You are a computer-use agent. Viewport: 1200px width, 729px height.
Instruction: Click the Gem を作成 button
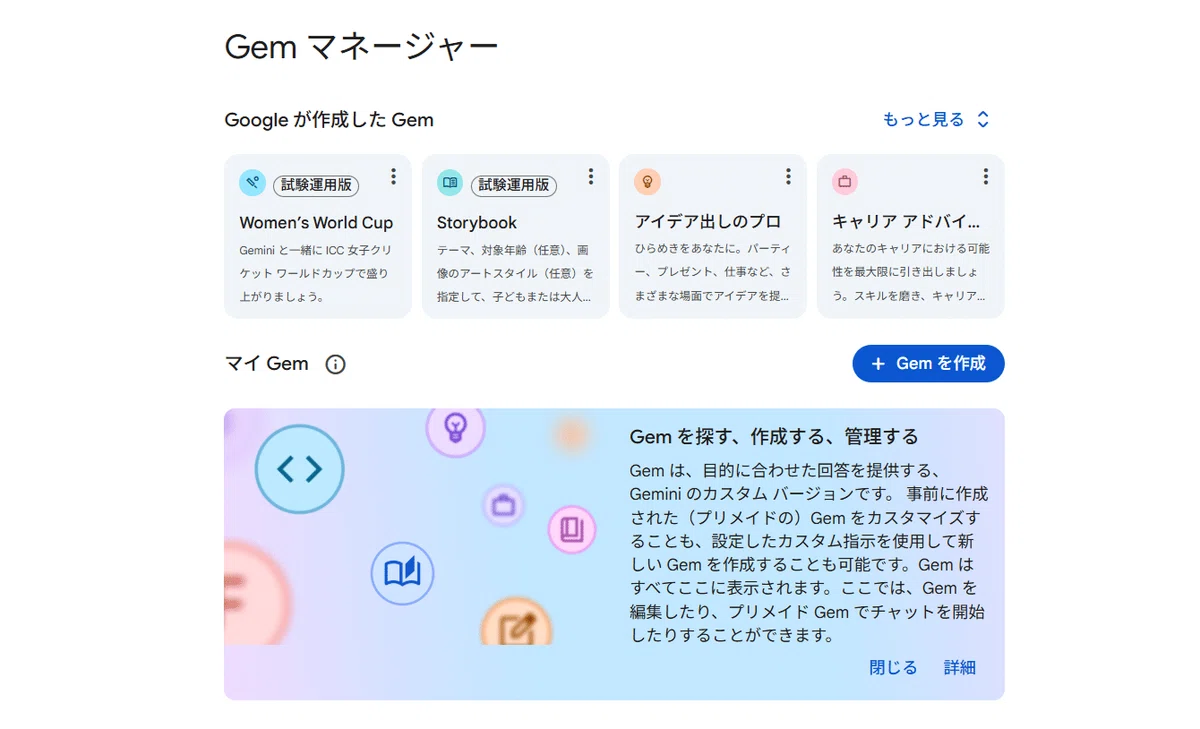click(928, 364)
